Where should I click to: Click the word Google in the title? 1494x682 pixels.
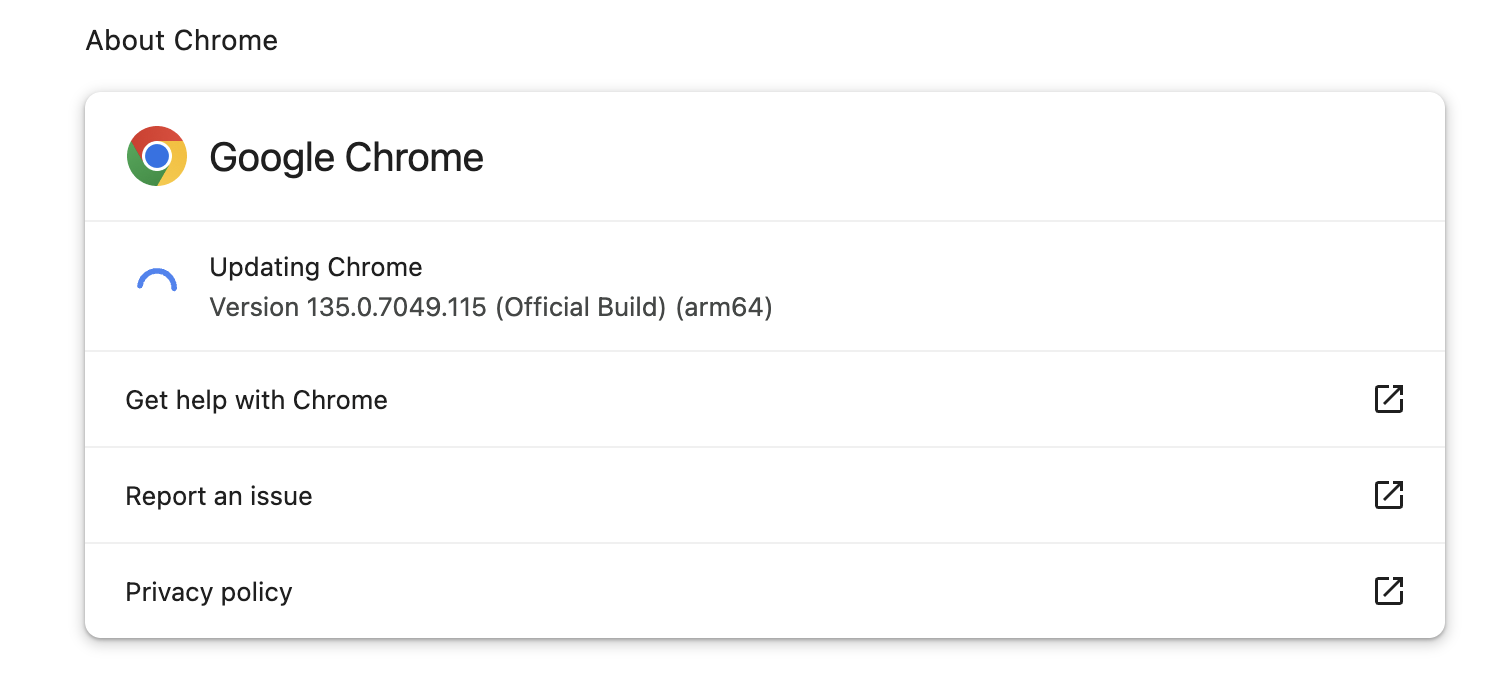click(x=272, y=158)
